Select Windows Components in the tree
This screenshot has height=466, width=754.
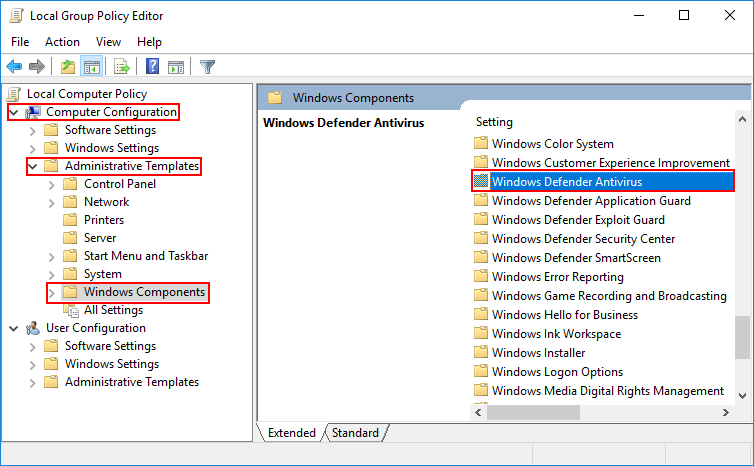[144, 292]
